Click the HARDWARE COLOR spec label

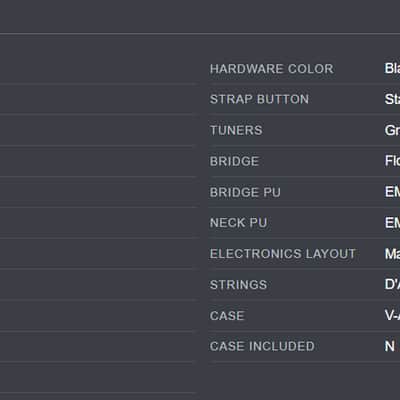pyautogui.click(x=272, y=69)
